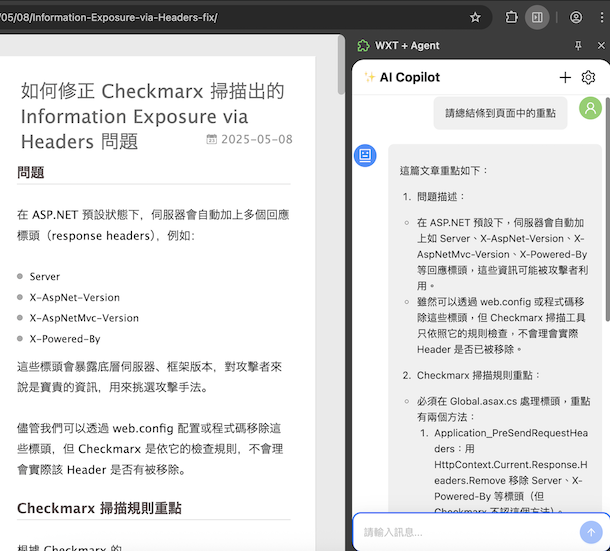Click the 在 ASP.NET 預設狀態下 article paragraph
The width and height of the screenshot is (610, 551).
[153, 225]
